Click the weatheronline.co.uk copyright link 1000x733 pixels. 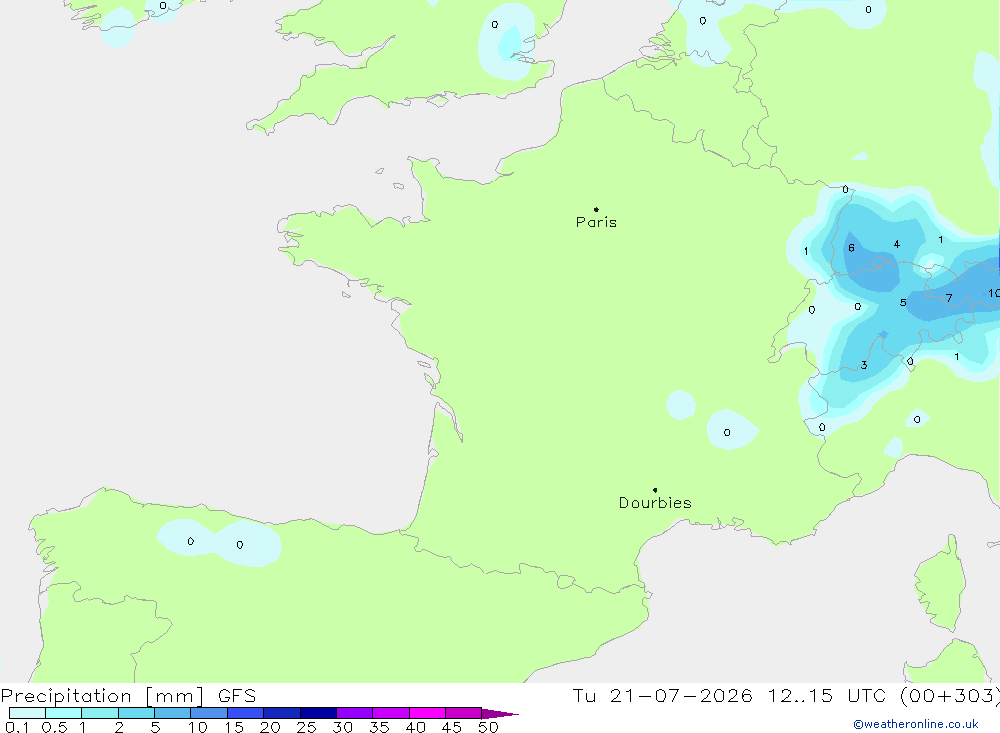pos(915,724)
